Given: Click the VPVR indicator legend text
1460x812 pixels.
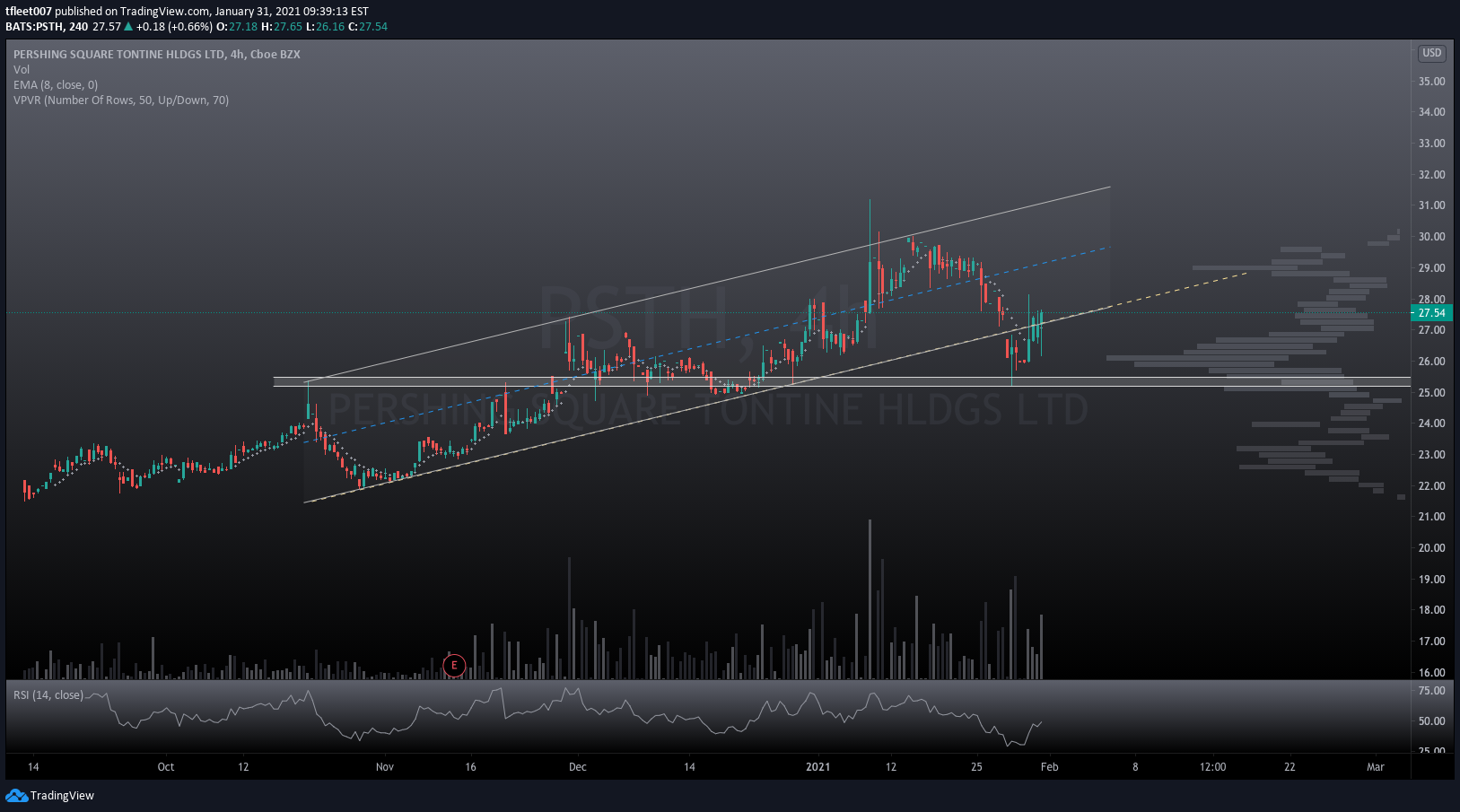Looking at the screenshot, I should (121, 100).
